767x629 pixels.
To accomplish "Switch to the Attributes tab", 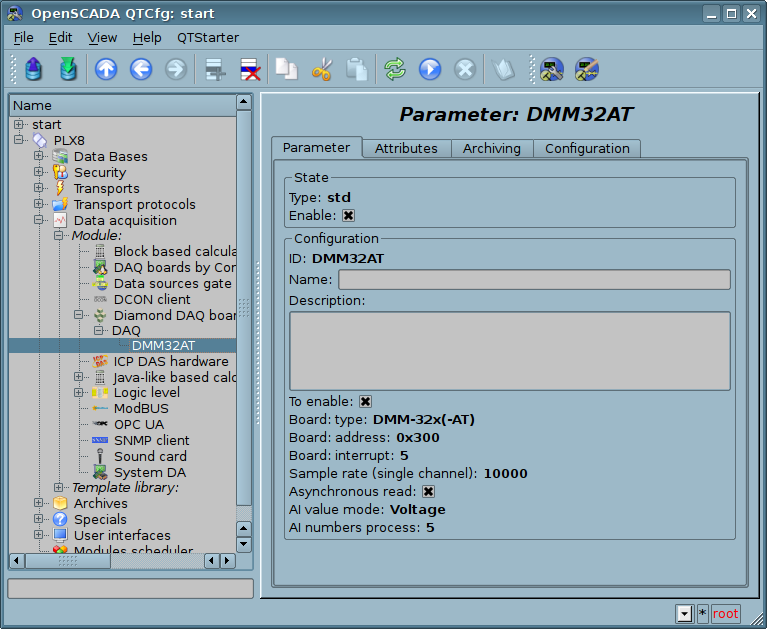I will click(406, 148).
